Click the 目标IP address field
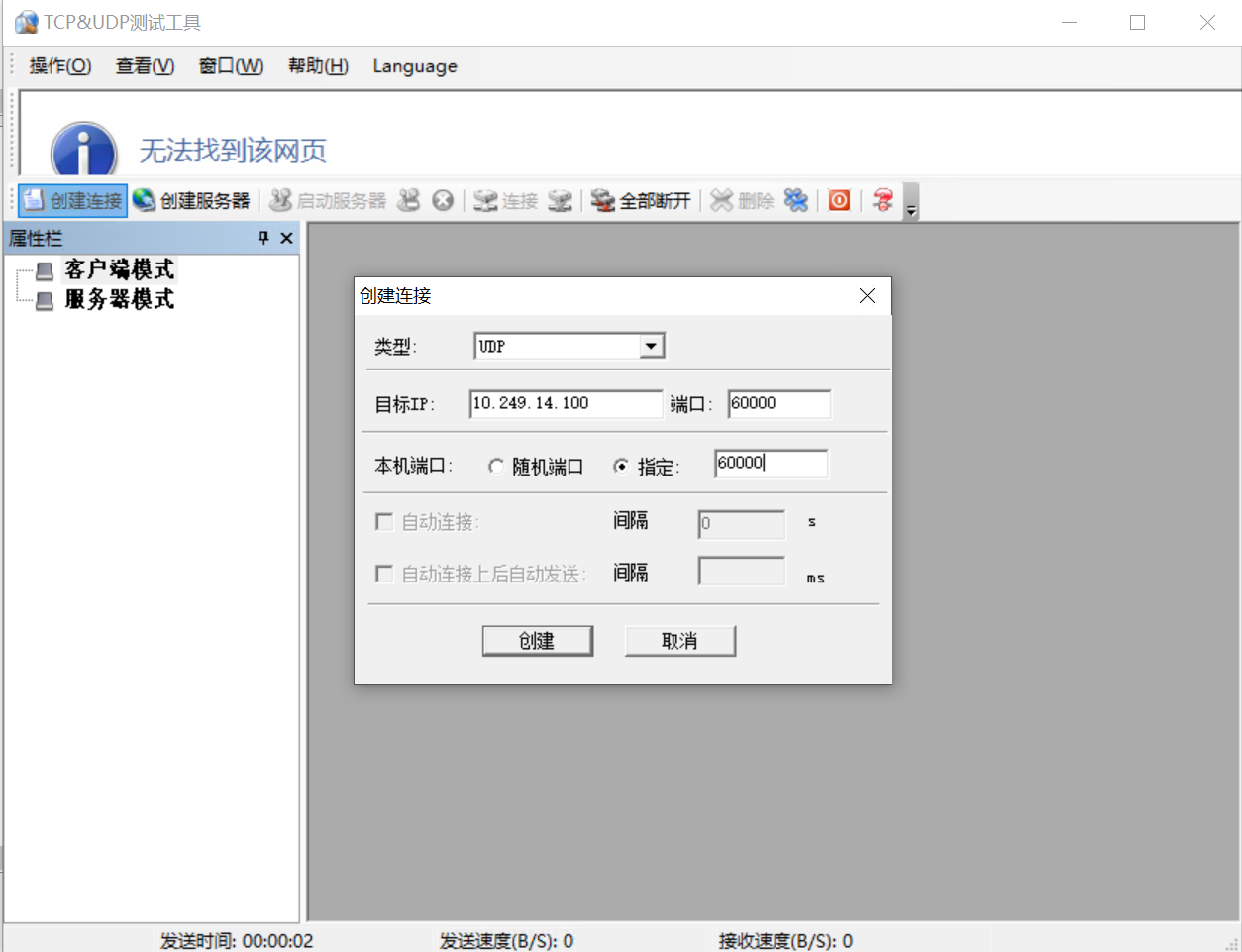1242x952 pixels. point(566,403)
